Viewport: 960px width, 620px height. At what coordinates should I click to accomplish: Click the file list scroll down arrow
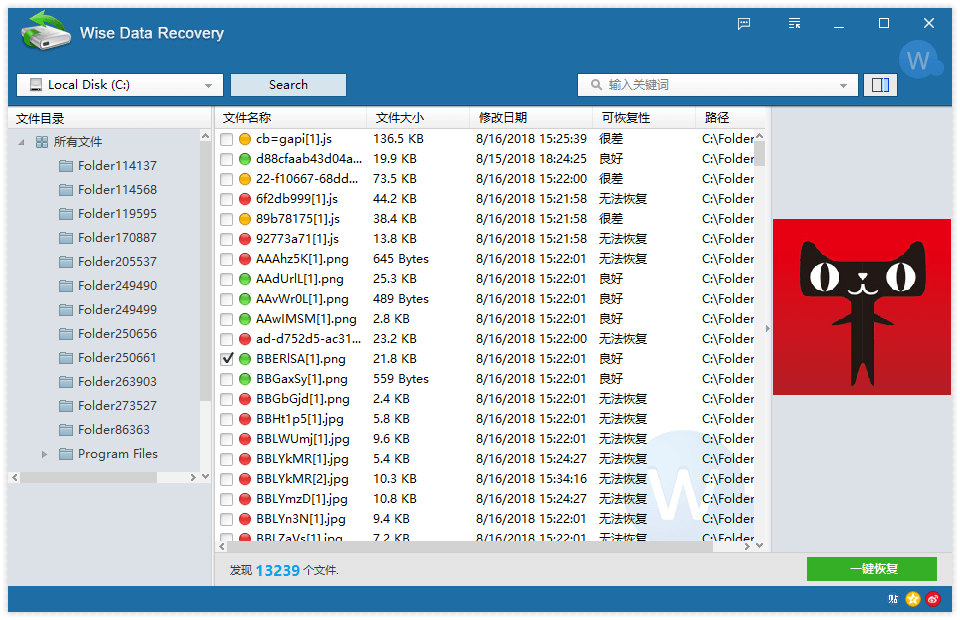pyautogui.click(x=759, y=545)
